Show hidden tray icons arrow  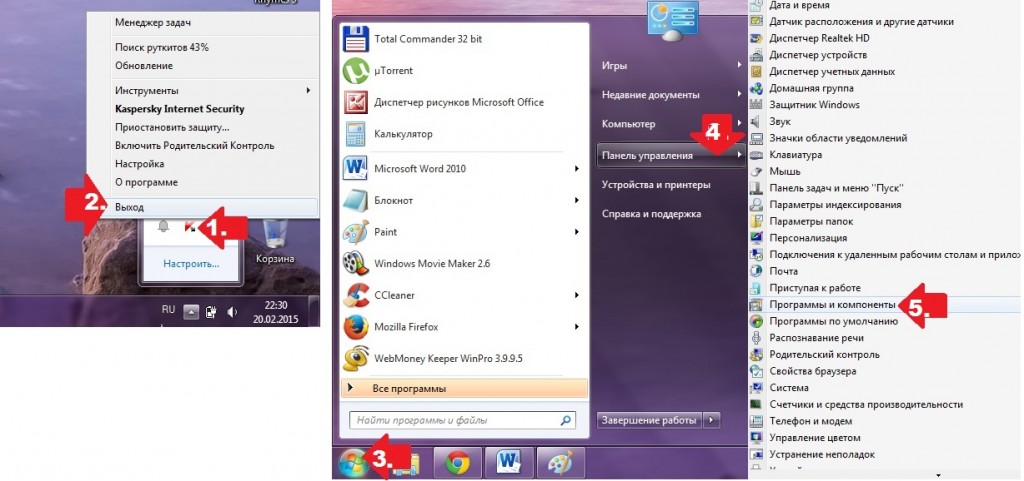coord(190,312)
